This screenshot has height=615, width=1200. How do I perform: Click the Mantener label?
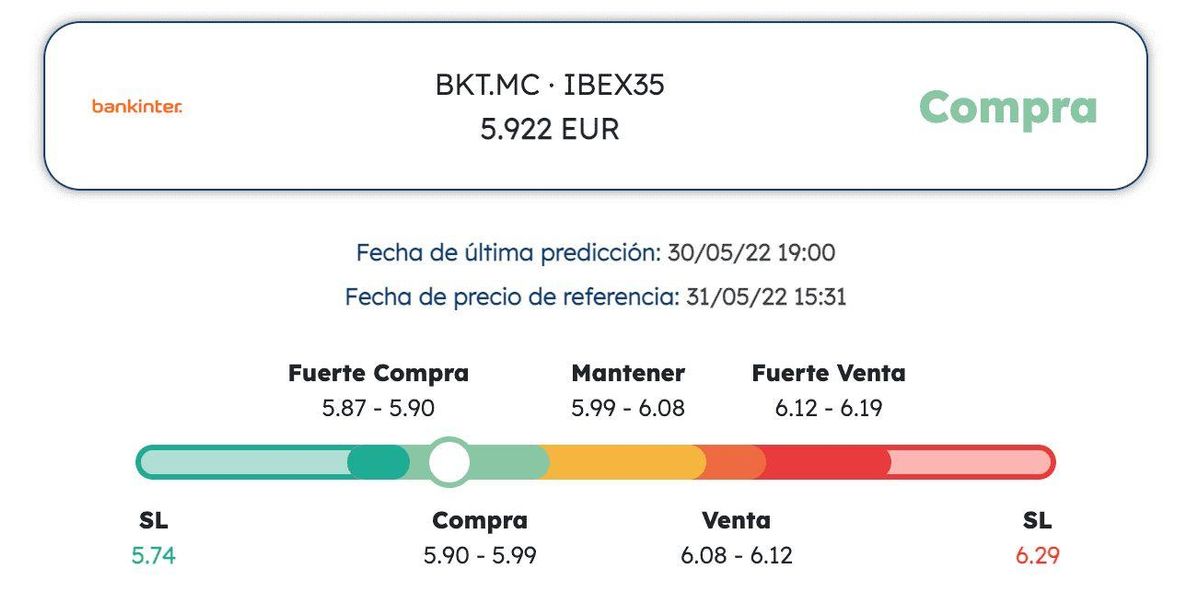coord(628,374)
